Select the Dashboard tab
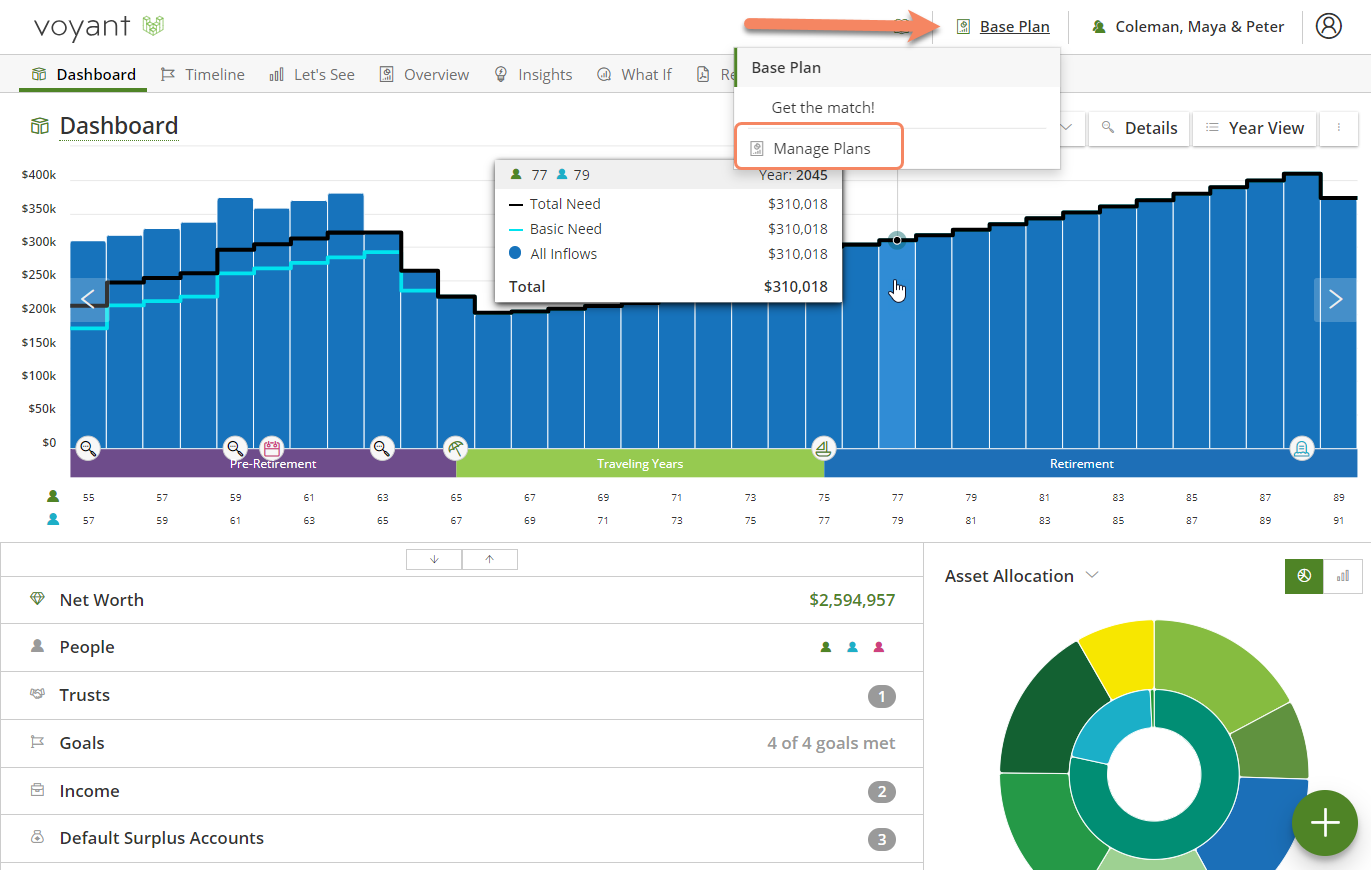The height and width of the screenshot is (870, 1371). pyautogui.click(x=83, y=74)
